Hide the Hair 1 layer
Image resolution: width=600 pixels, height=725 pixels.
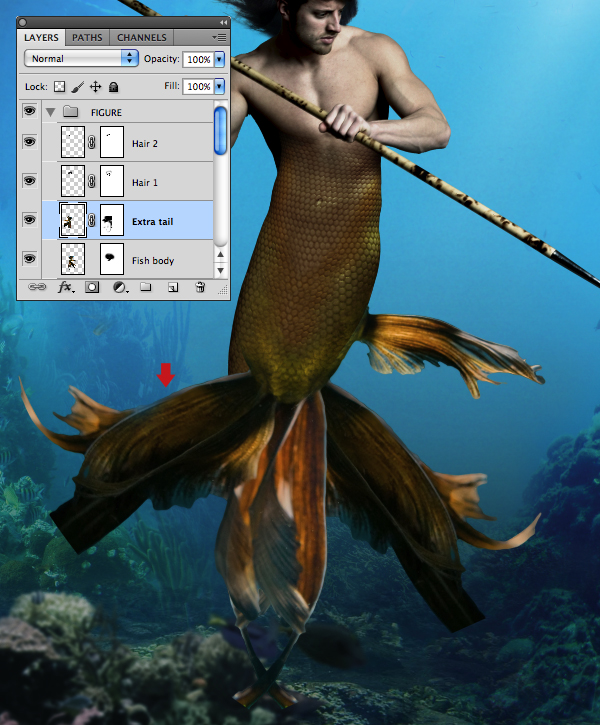pos(30,181)
